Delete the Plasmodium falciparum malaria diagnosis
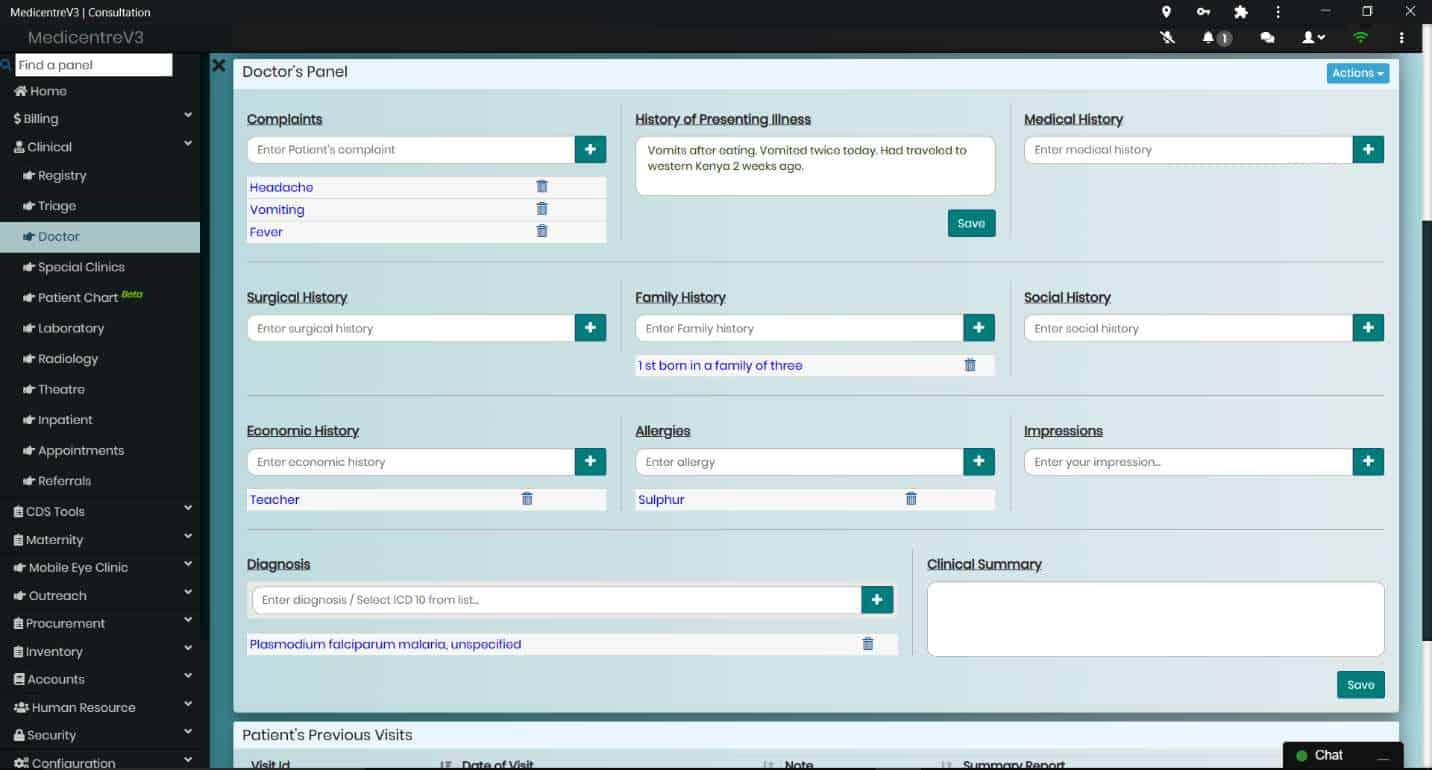 (868, 644)
